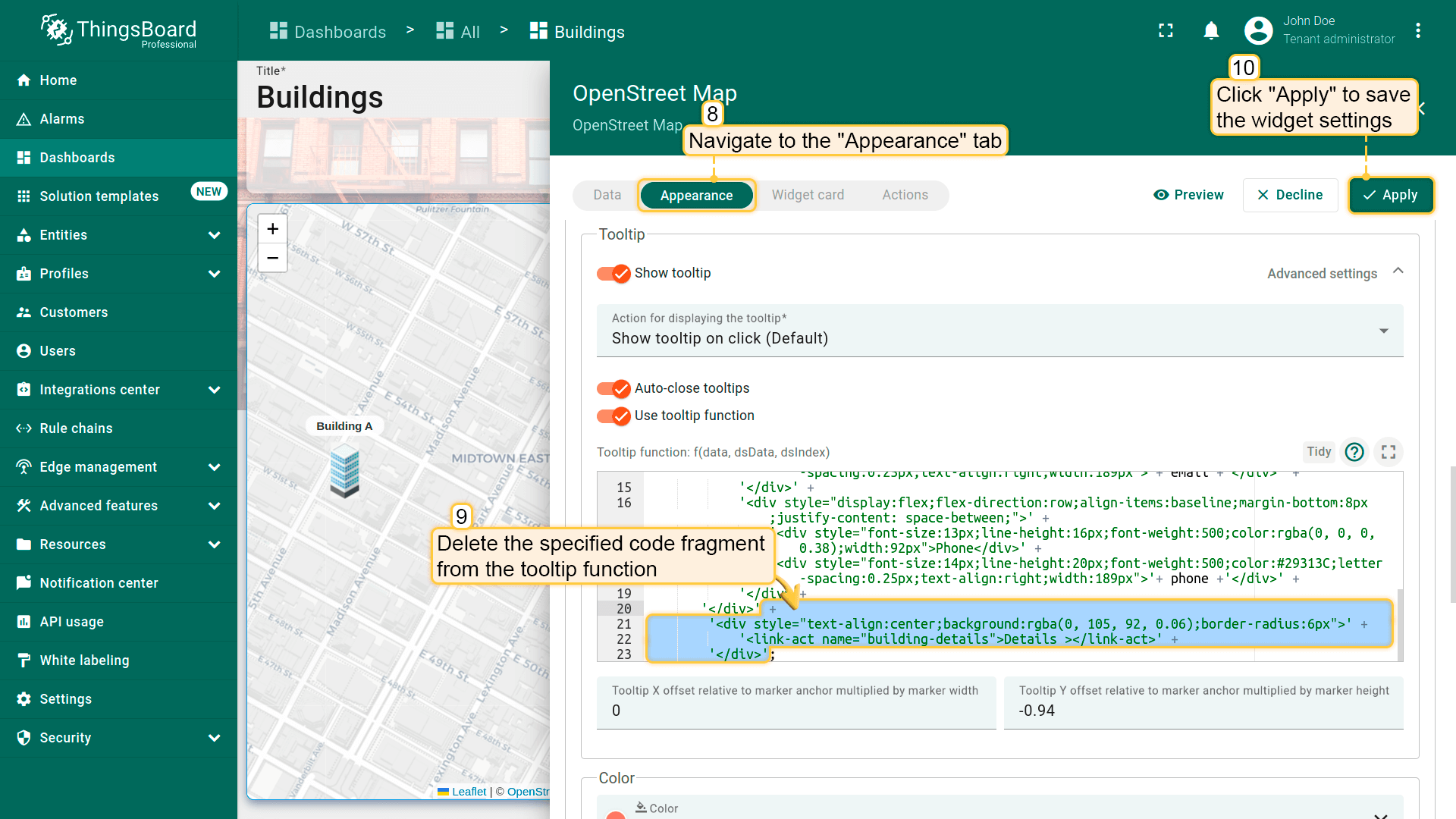1456x819 pixels.
Task: Click the Tooltip Y offset input field
Action: (x=1203, y=711)
